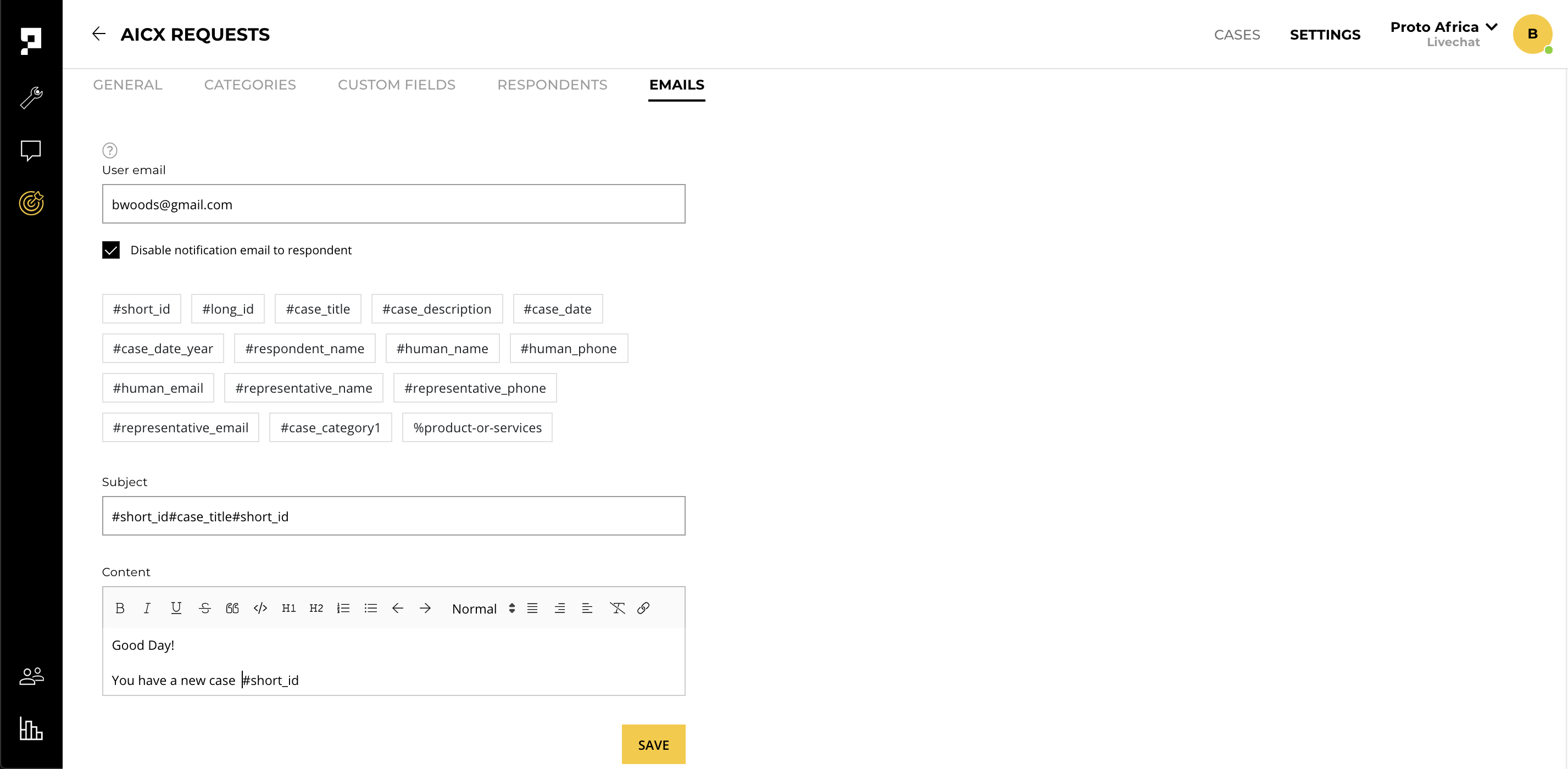Select the numbered list icon
This screenshot has width=1568, height=769.
[343, 608]
